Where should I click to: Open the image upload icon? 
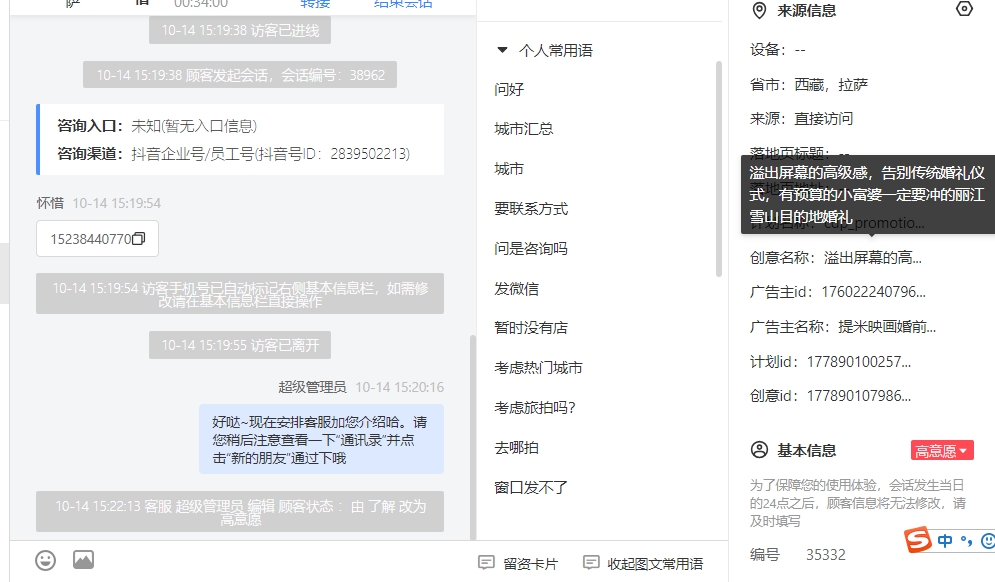[83, 560]
